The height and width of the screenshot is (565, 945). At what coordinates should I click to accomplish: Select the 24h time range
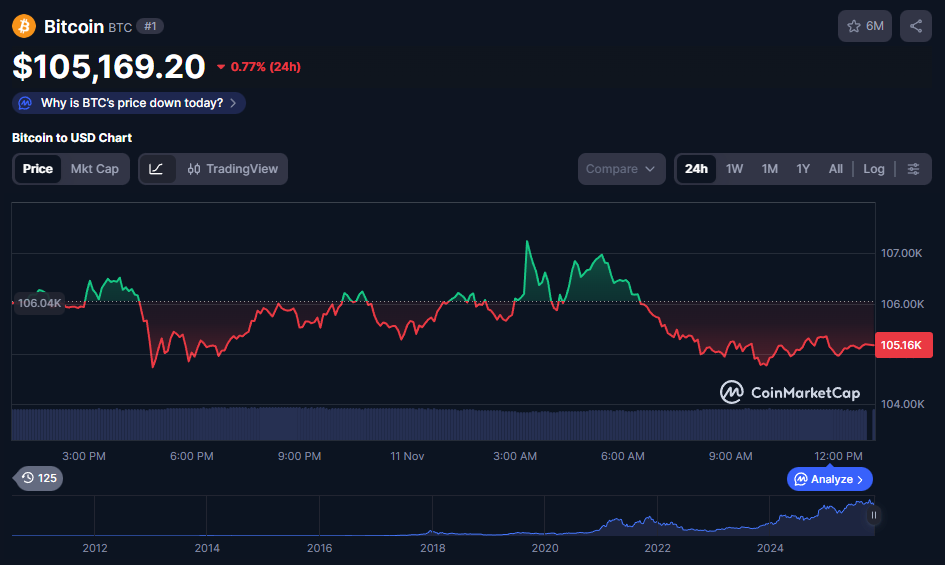point(696,169)
